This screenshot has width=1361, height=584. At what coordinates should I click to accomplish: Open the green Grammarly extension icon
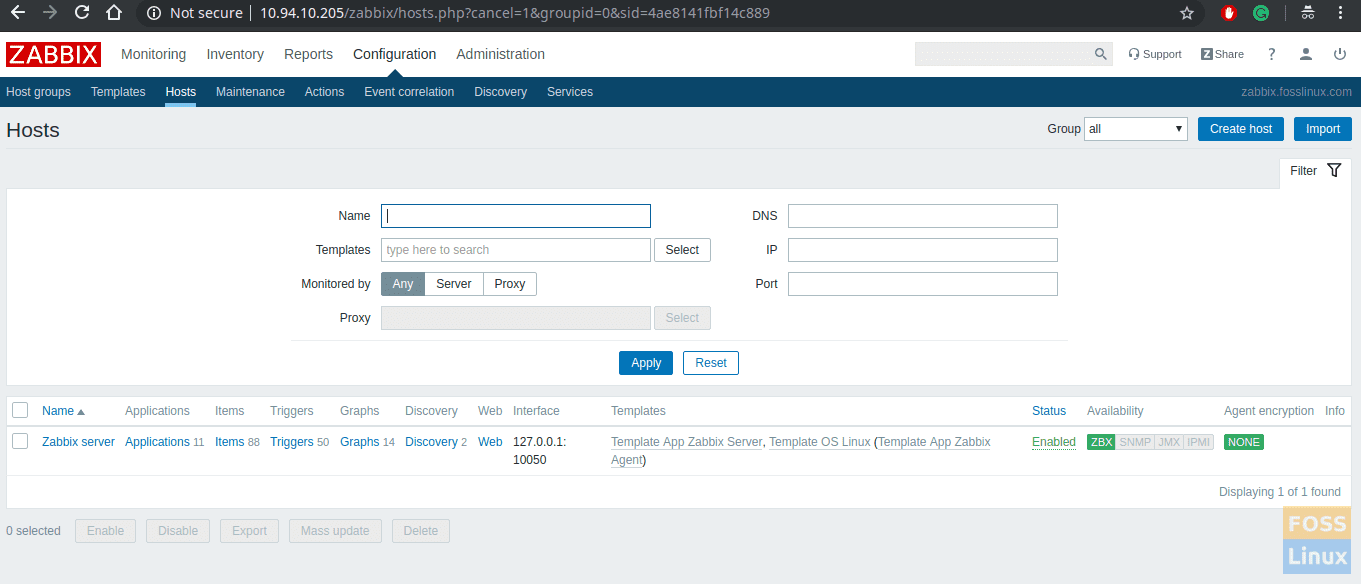[x=1262, y=13]
